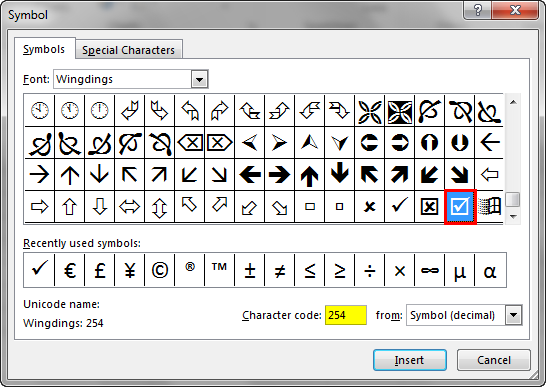Select the left-pointing delete-key X symbol
The height and width of the screenshot is (387, 546).
[x=190, y=142]
